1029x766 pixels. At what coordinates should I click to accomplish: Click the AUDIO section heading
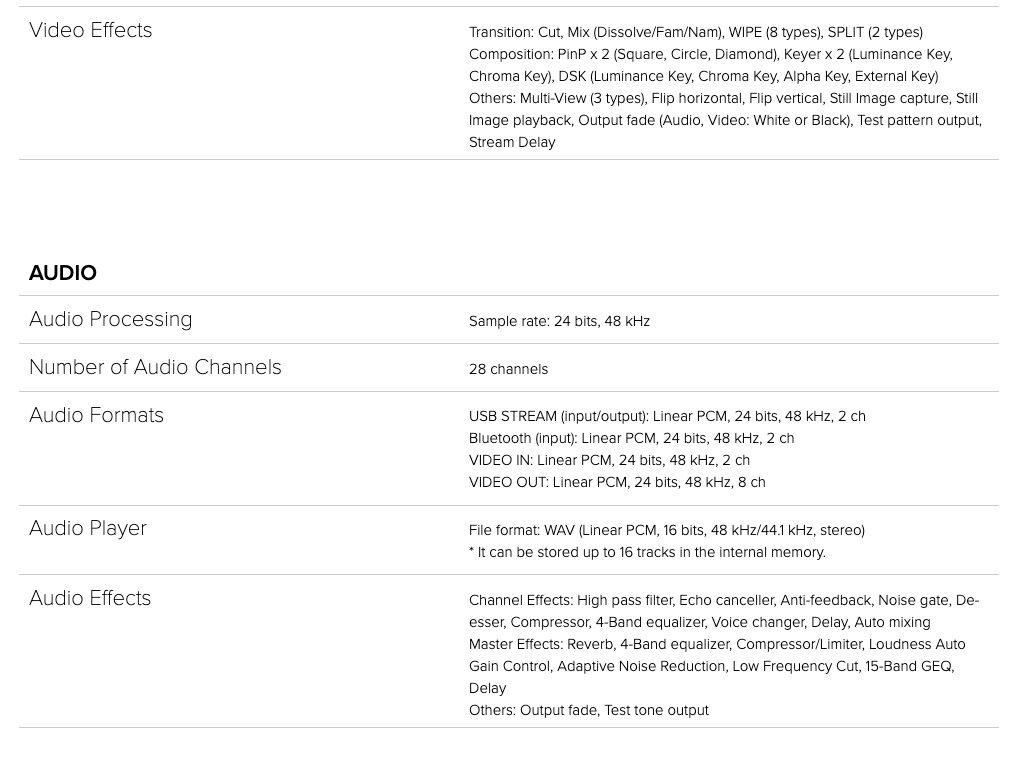point(63,272)
